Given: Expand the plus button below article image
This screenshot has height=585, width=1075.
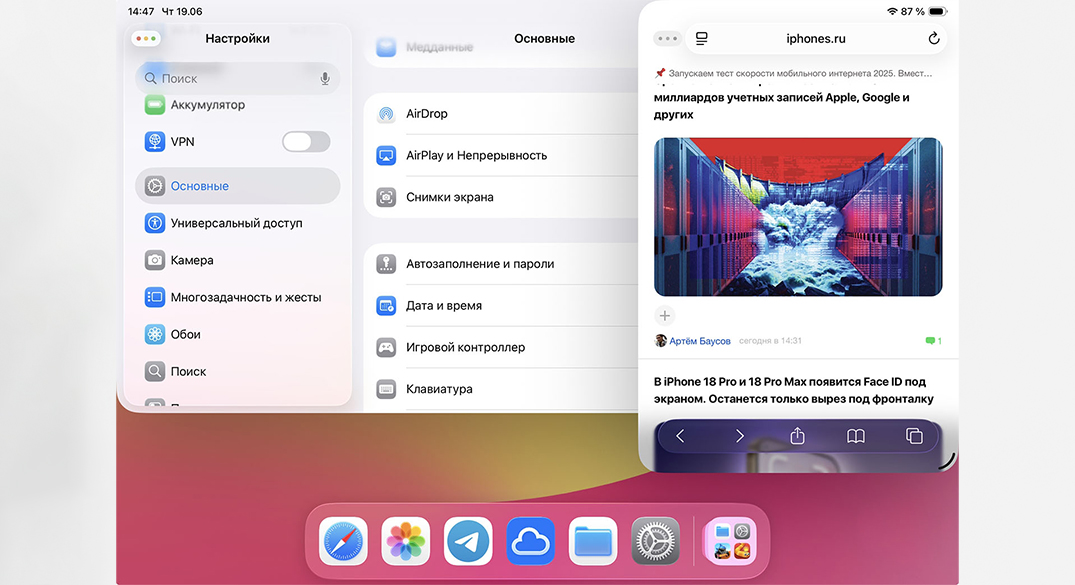Looking at the screenshot, I should (x=665, y=316).
